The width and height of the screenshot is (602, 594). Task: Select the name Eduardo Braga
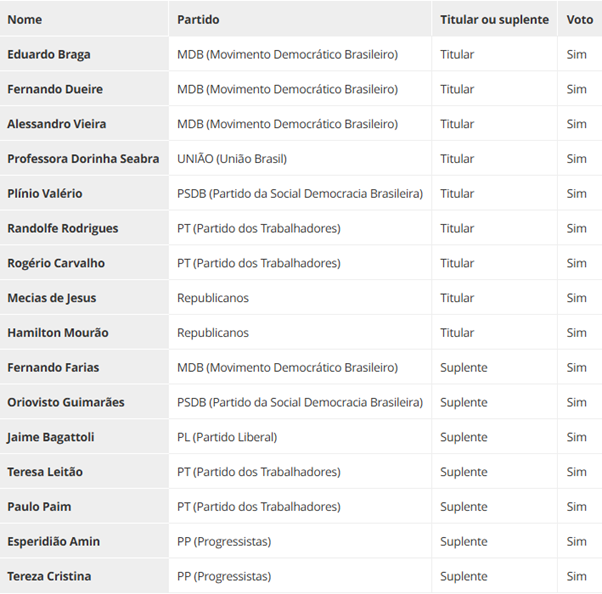click(48, 54)
